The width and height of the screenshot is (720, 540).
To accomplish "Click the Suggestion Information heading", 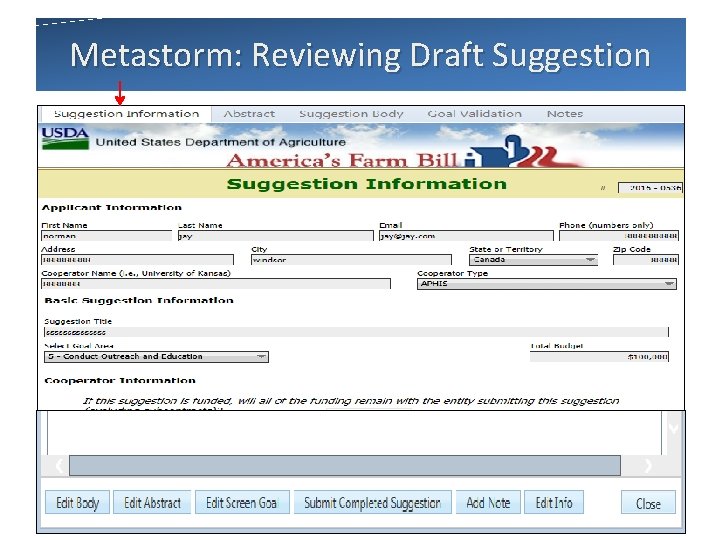I will pos(366,184).
